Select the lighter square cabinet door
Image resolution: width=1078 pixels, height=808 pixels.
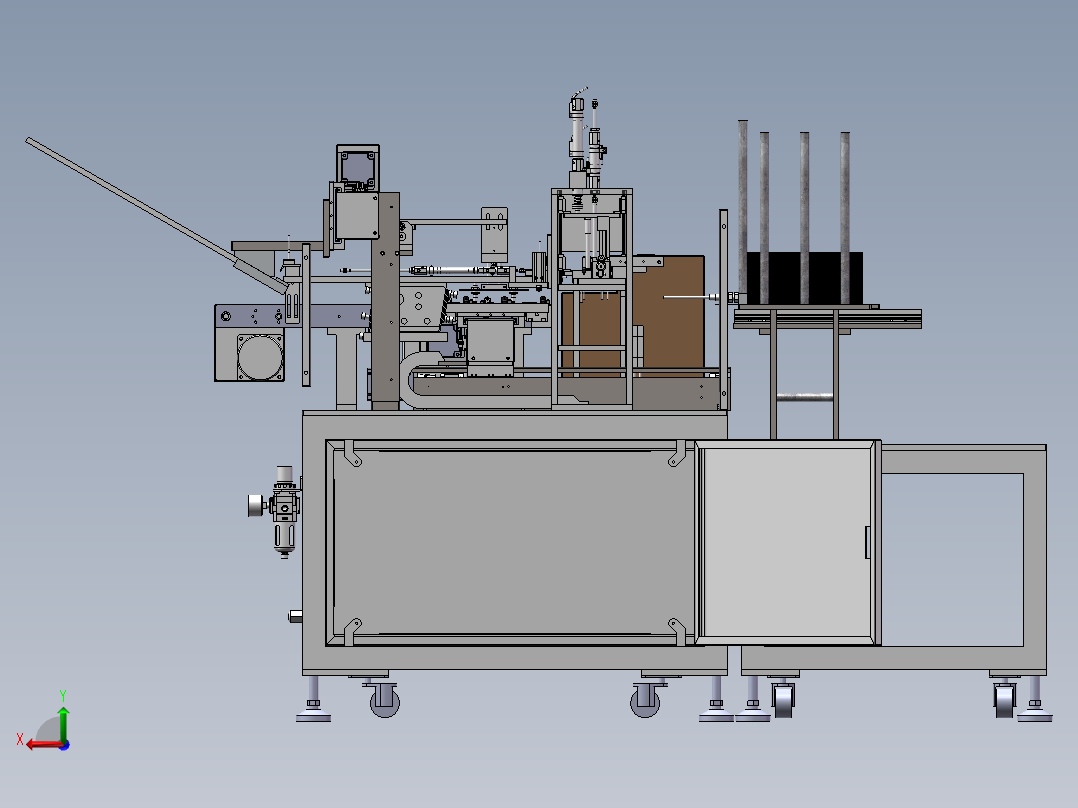click(x=788, y=543)
